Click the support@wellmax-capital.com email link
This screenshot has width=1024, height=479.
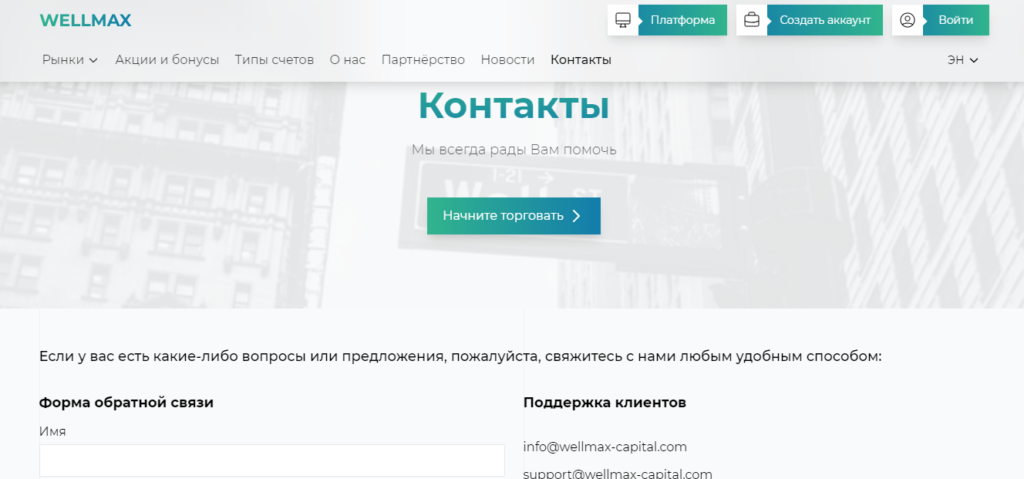pyautogui.click(x=618, y=474)
